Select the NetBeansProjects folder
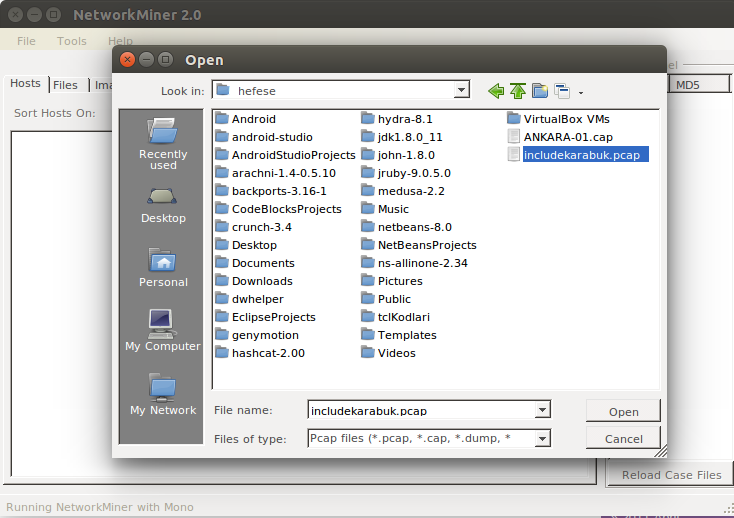This screenshot has width=734, height=518. [x=419, y=245]
